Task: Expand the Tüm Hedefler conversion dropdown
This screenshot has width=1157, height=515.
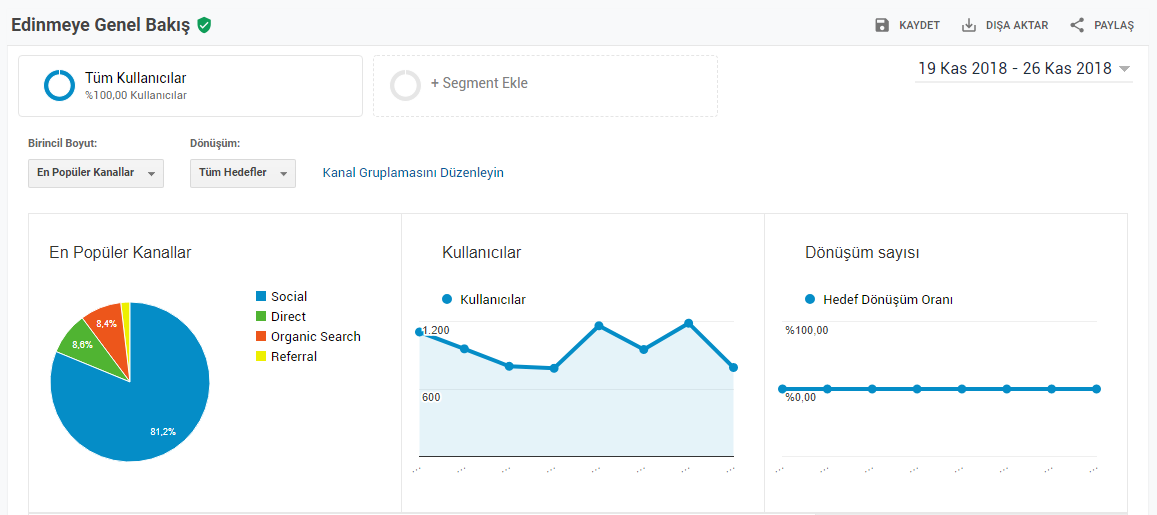Action: click(x=243, y=173)
